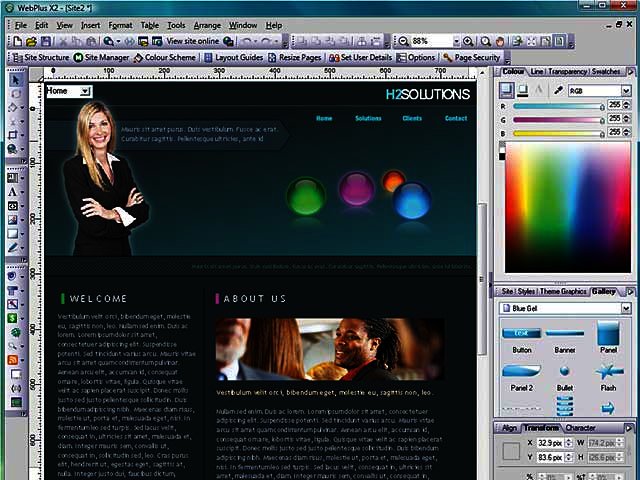Toggle the Layout Guides option

pos(236,58)
